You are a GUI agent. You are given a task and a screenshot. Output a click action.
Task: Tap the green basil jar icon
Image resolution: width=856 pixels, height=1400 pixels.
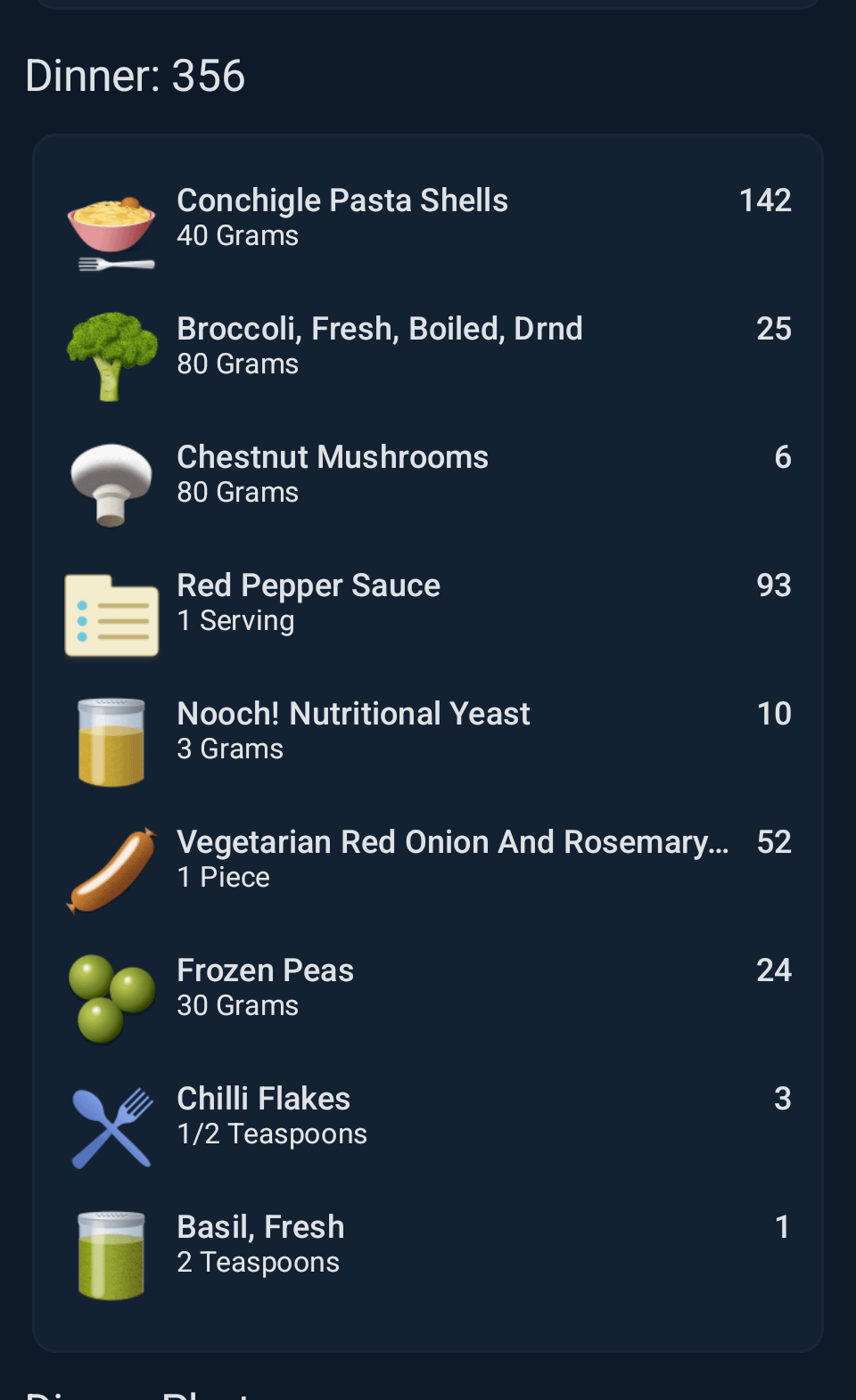point(111,1255)
